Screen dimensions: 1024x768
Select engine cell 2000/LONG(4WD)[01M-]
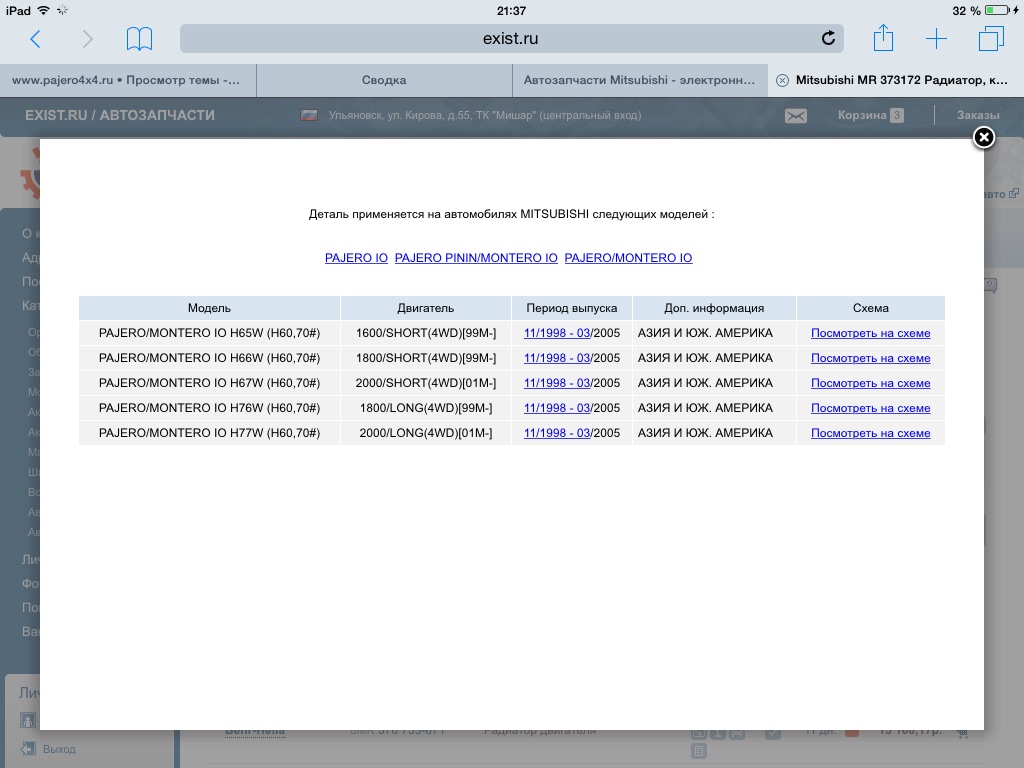pyautogui.click(x=426, y=433)
